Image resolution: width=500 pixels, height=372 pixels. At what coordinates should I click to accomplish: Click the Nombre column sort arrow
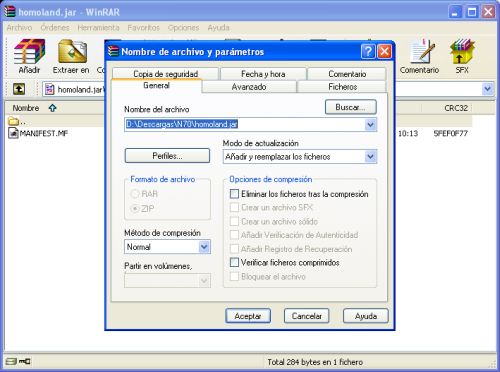52,108
